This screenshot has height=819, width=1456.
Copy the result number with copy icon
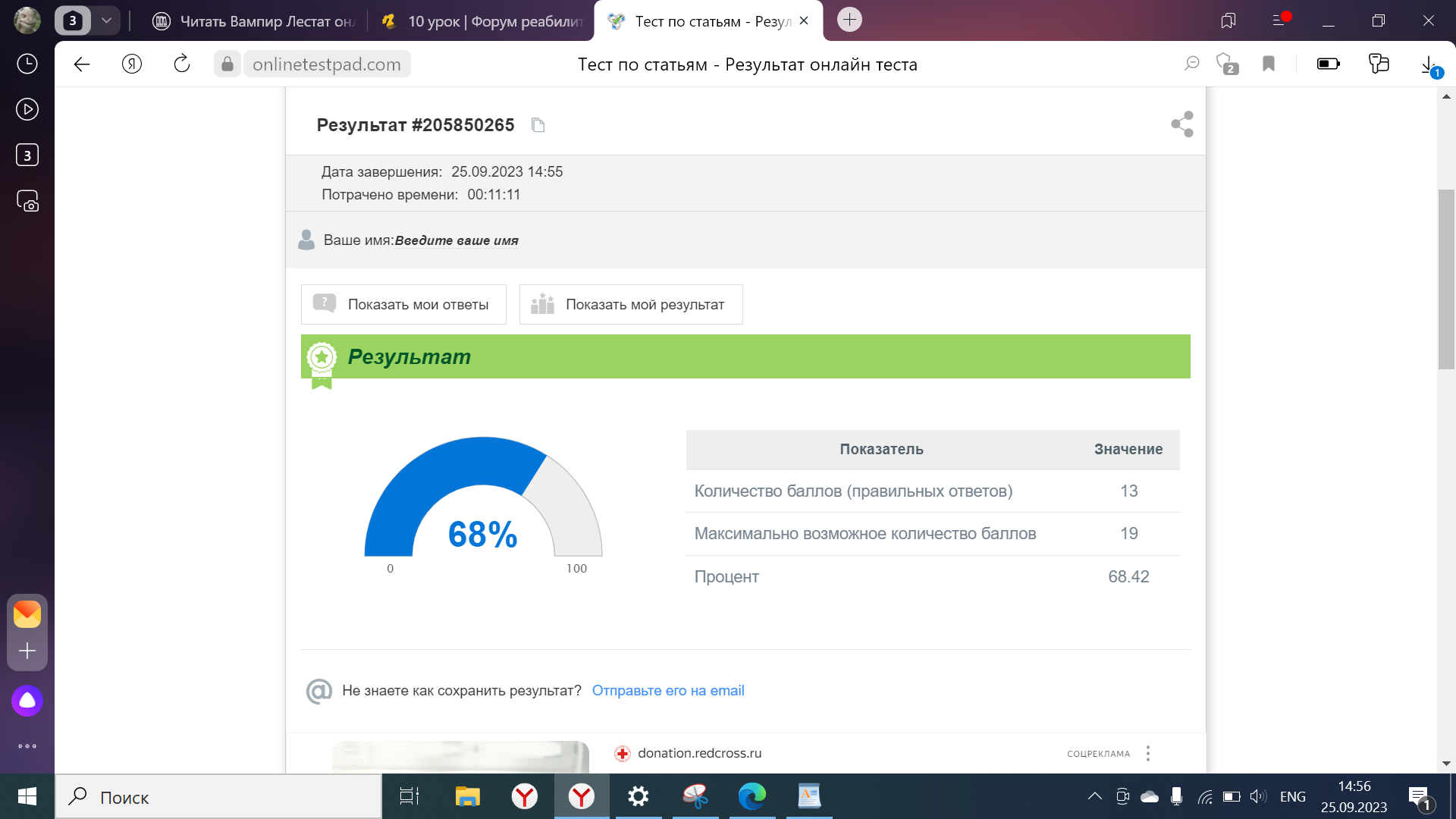tap(538, 125)
